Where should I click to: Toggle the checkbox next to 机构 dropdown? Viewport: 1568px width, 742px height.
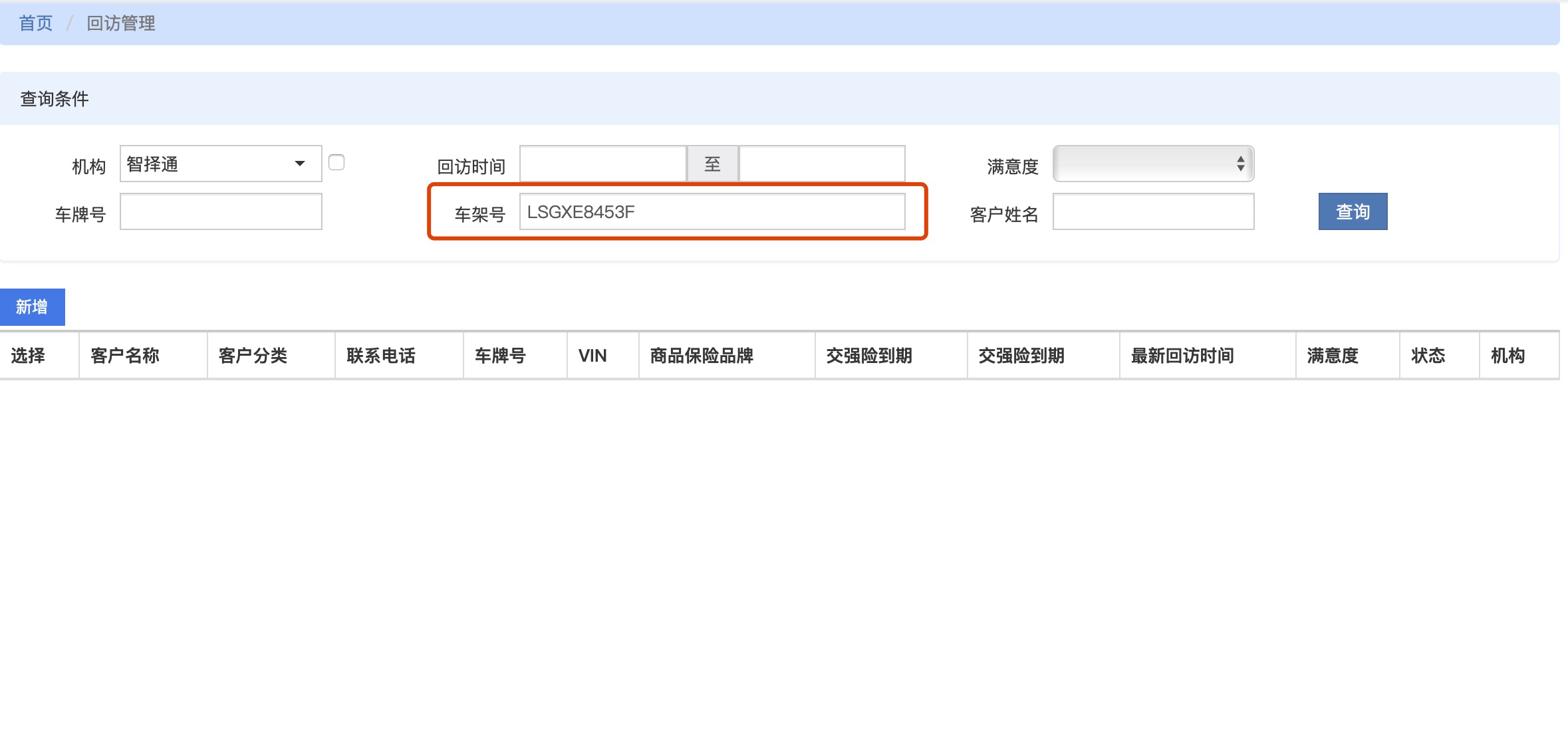click(x=336, y=162)
